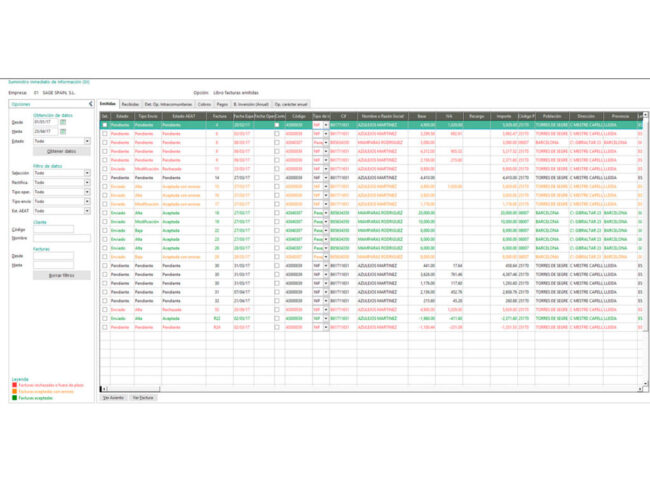Tick the Sel. checkbox of the second invoice row

tap(104, 132)
